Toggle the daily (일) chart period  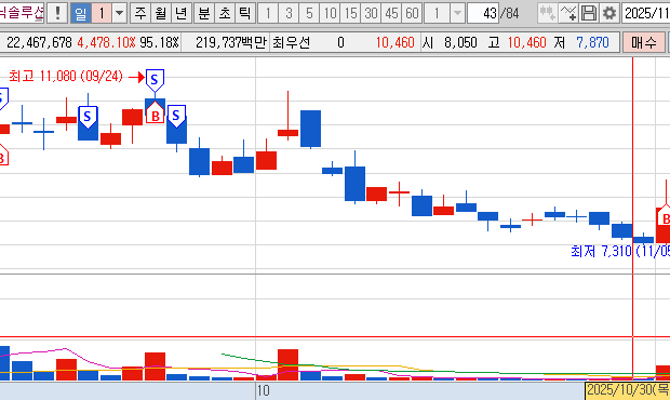81,13
